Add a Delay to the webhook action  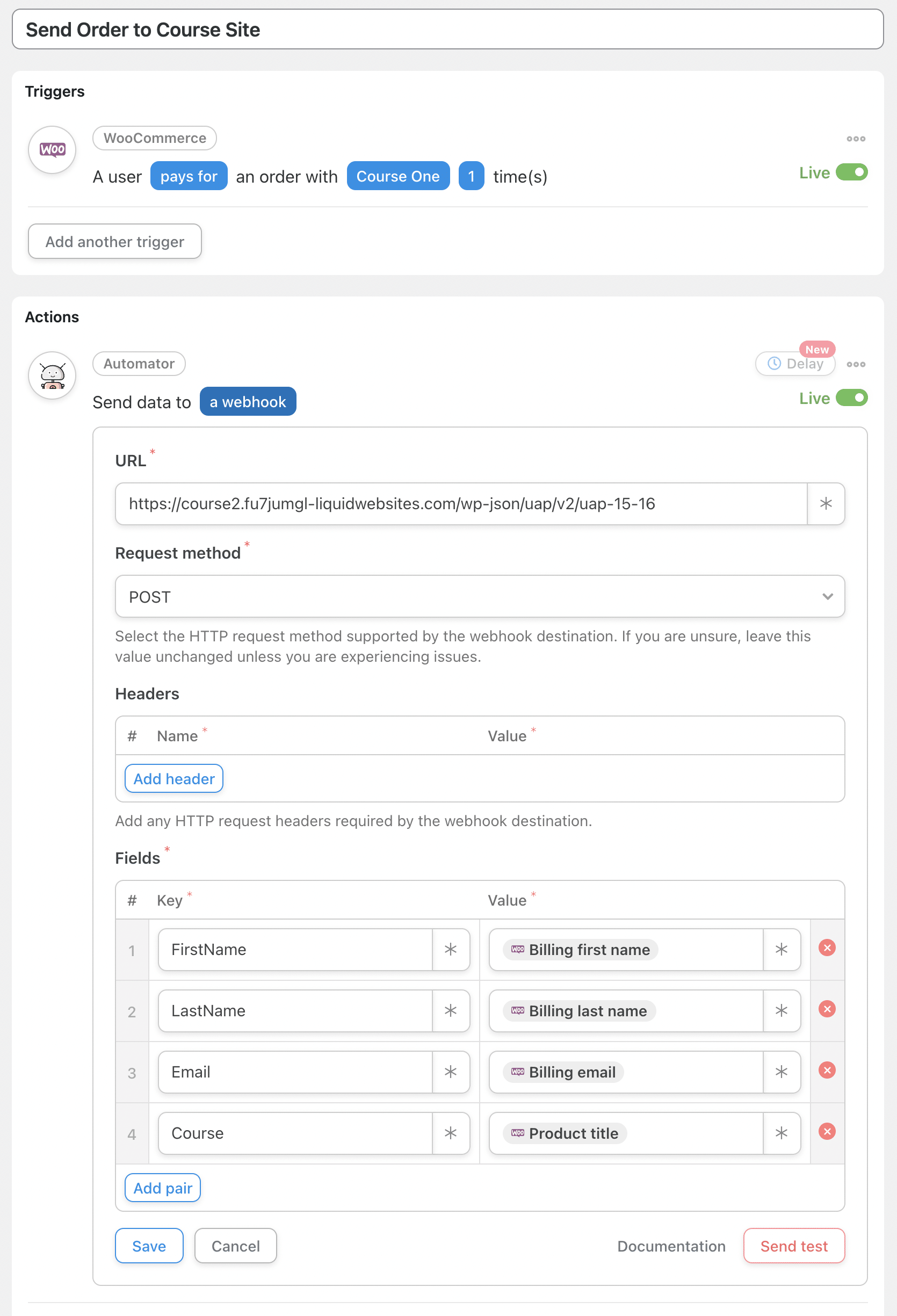(x=795, y=364)
